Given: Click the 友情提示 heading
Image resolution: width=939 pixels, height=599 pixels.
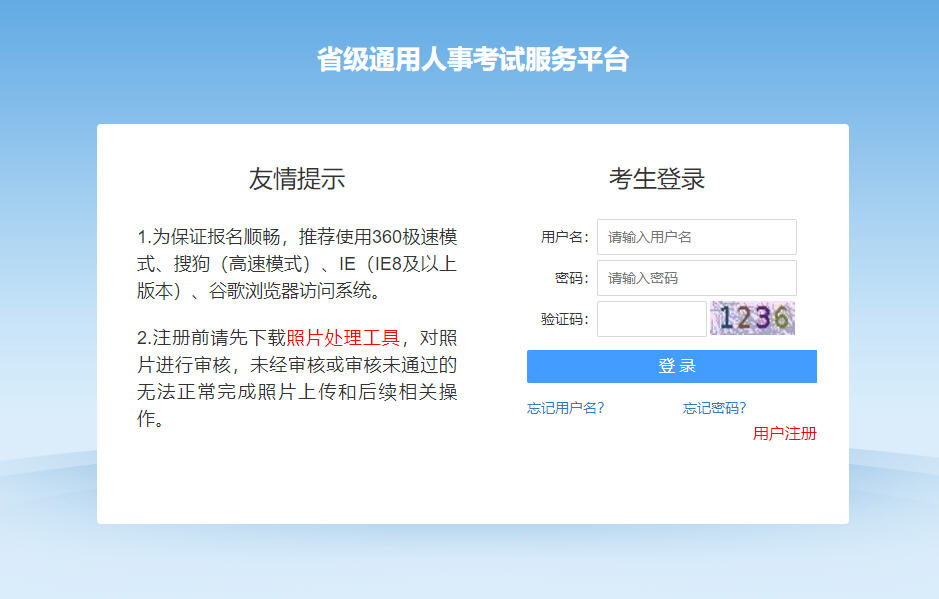Looking at the screenshot, I should [297, 179].
